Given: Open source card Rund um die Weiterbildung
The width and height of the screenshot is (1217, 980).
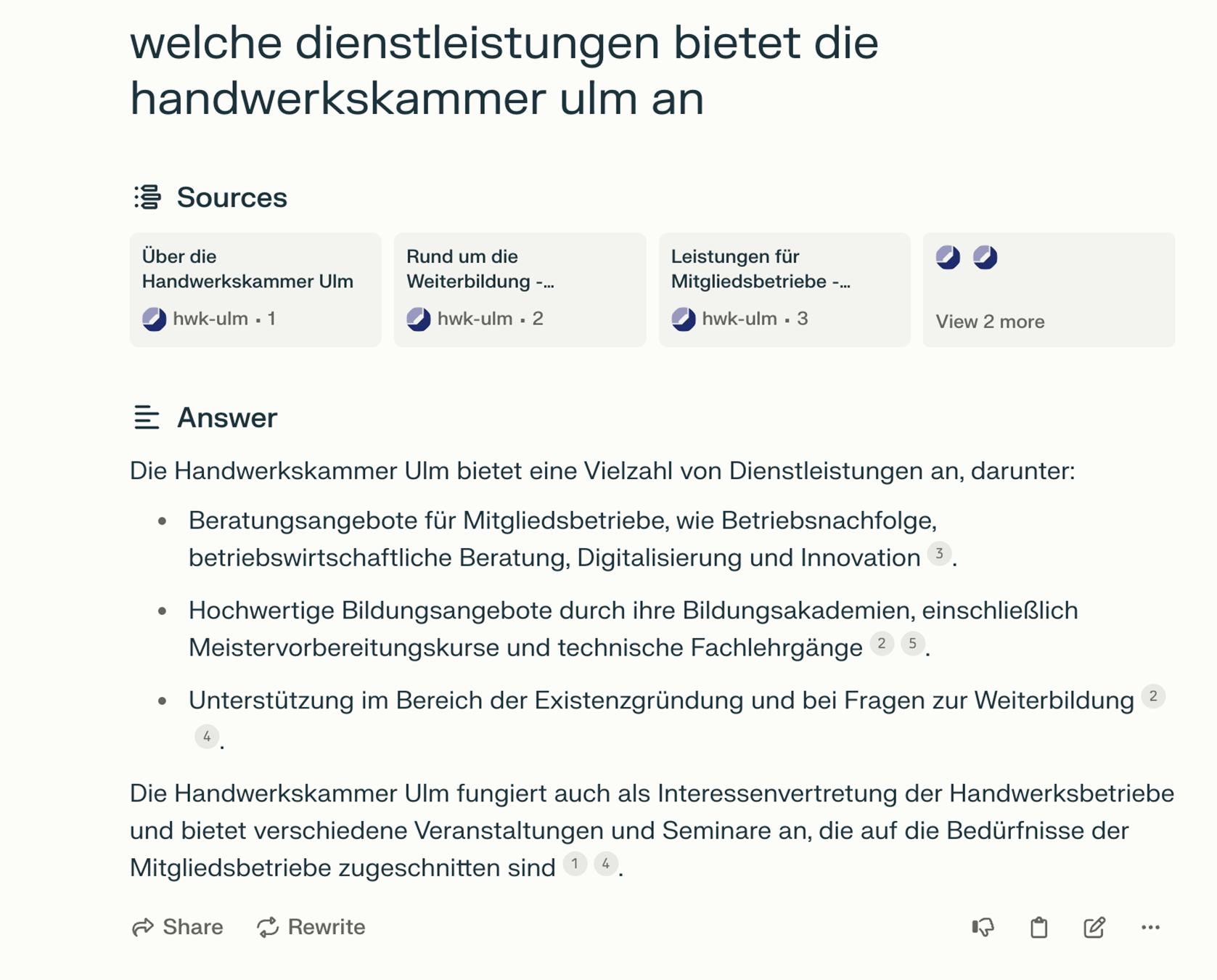Looking at the screenshot, I should click(519, 289).
